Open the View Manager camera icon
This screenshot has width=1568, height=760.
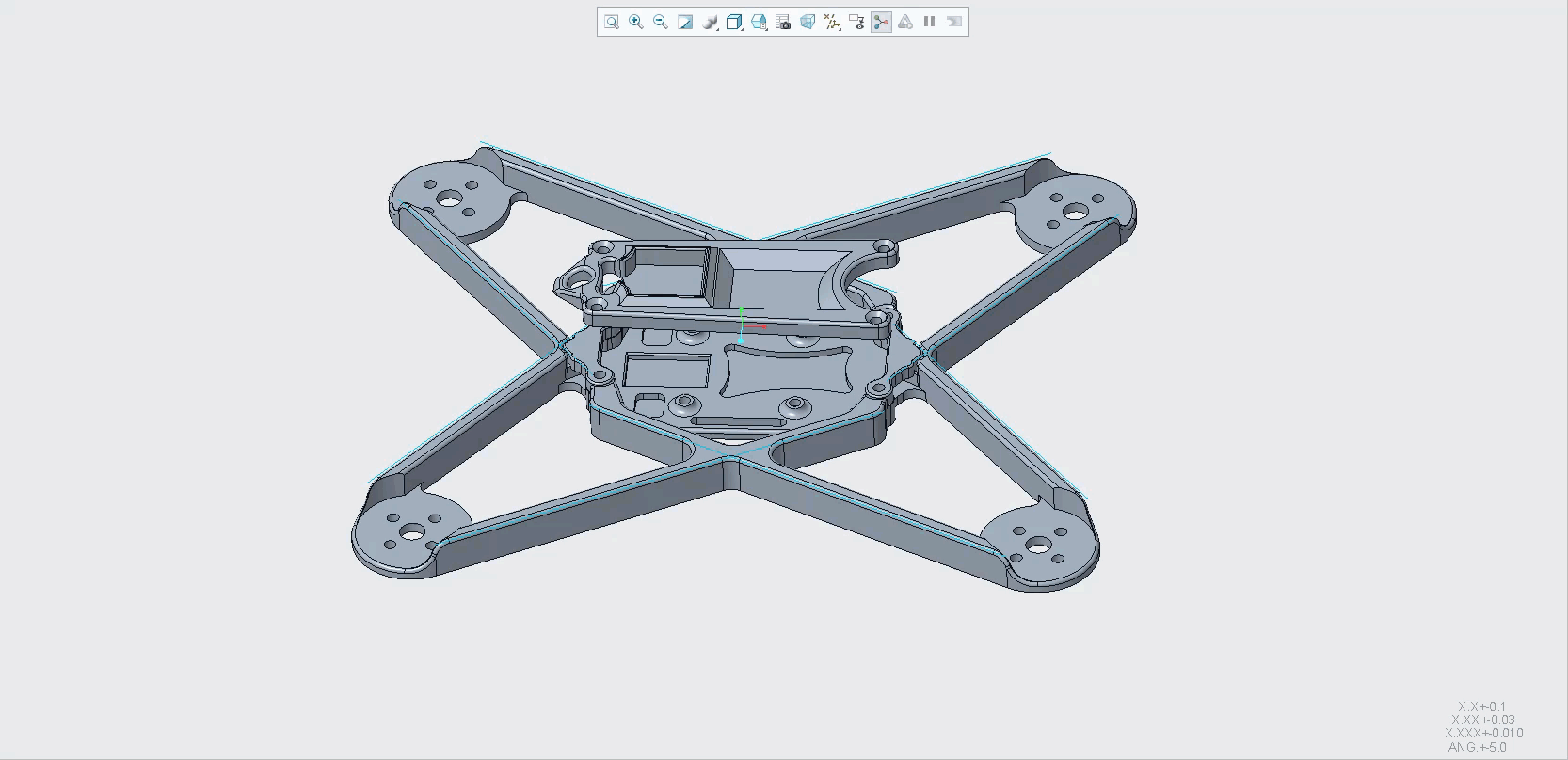pyautogui.click(x=783, y=22)
